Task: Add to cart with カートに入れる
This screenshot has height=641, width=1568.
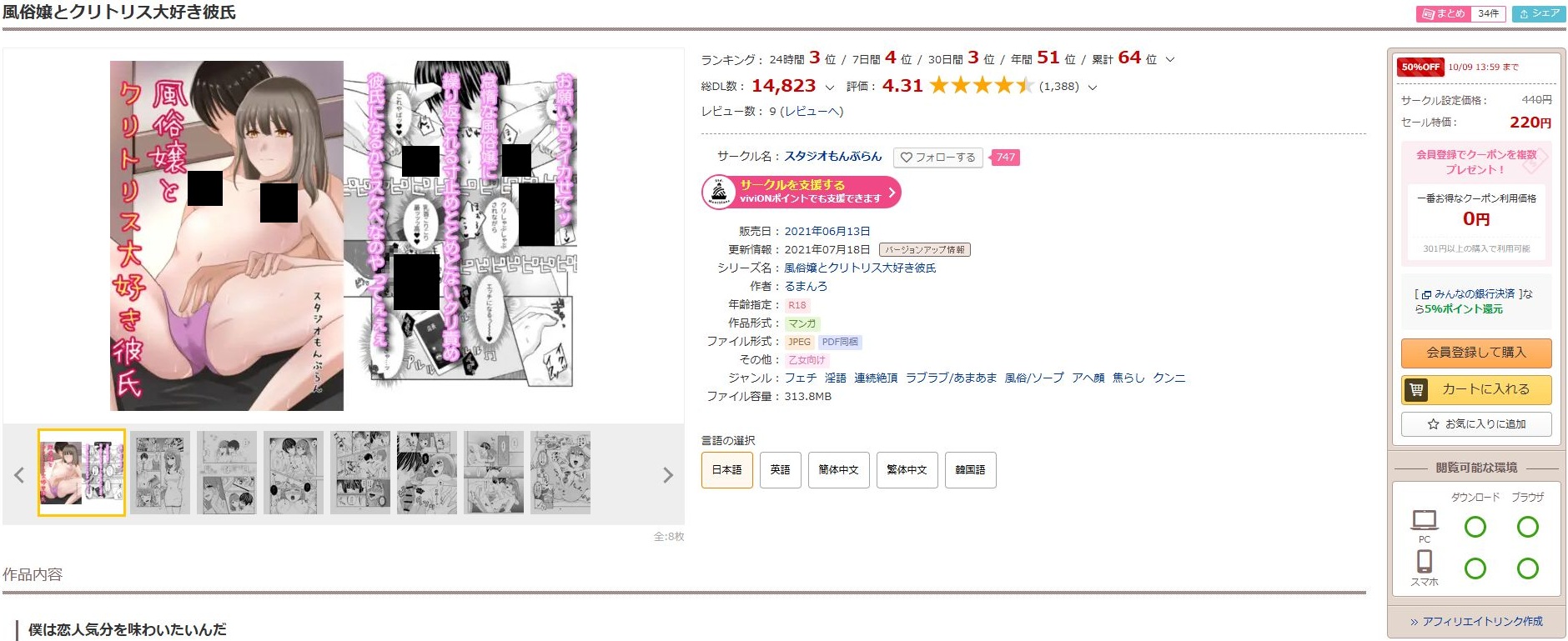Action: [x=1476, y=389]
